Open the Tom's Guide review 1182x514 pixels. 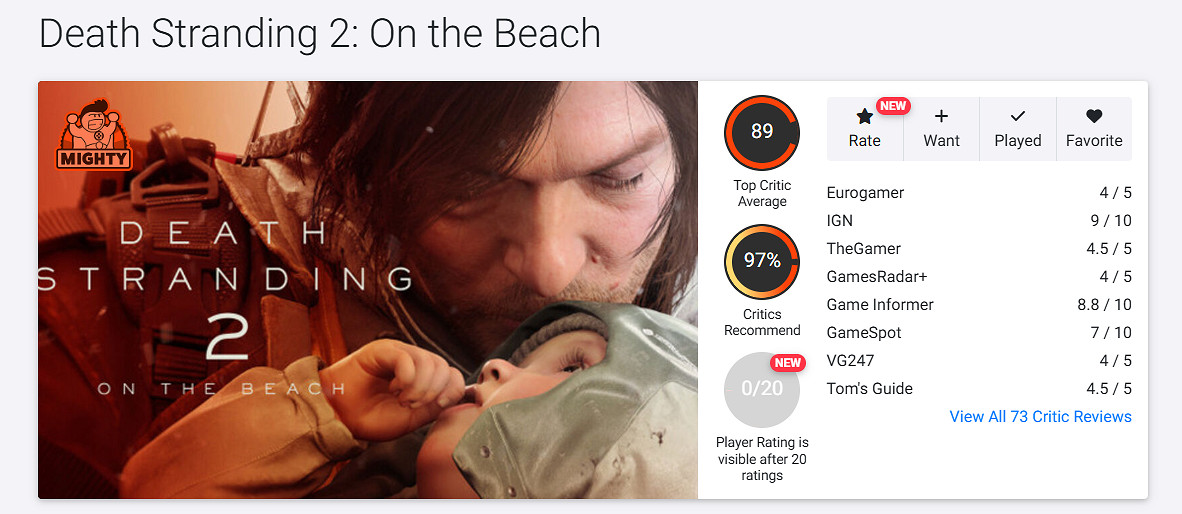click(870, 389)
